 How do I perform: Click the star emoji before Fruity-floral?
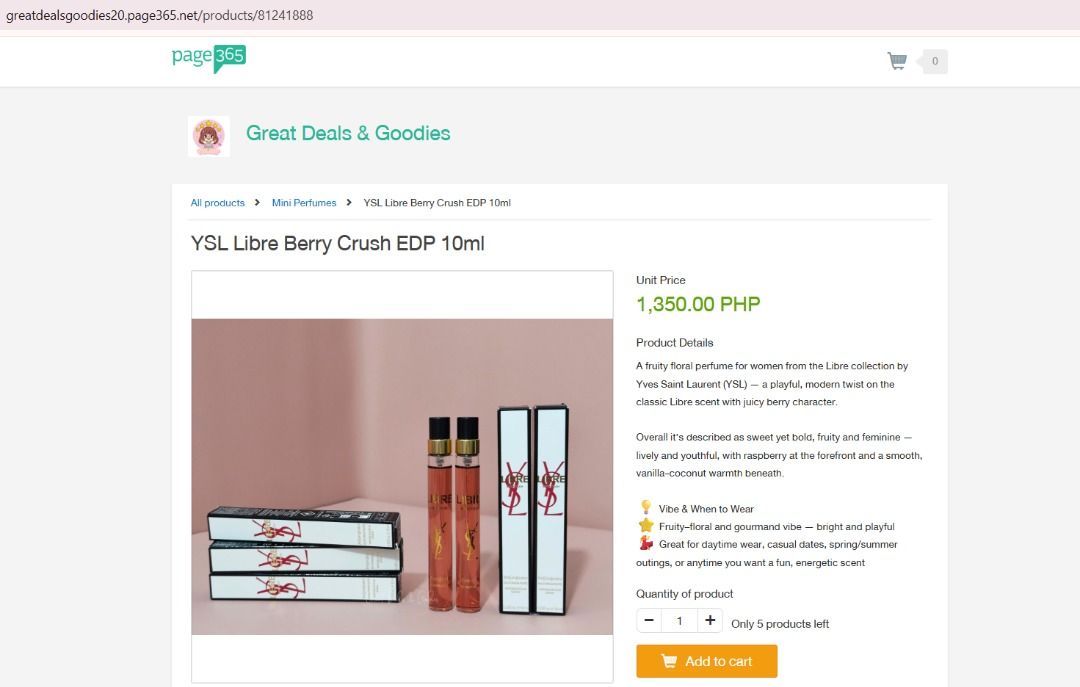point(646,526)
